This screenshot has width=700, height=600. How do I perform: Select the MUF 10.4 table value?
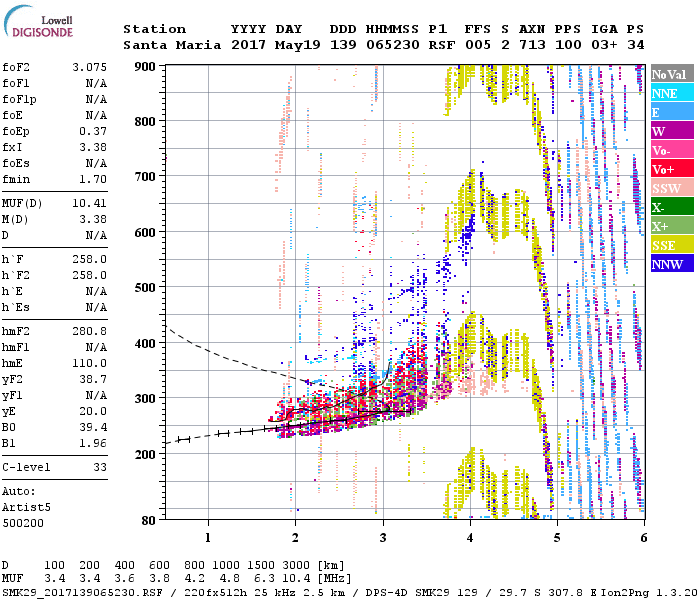pyautogui.click(x=296, y=579)
